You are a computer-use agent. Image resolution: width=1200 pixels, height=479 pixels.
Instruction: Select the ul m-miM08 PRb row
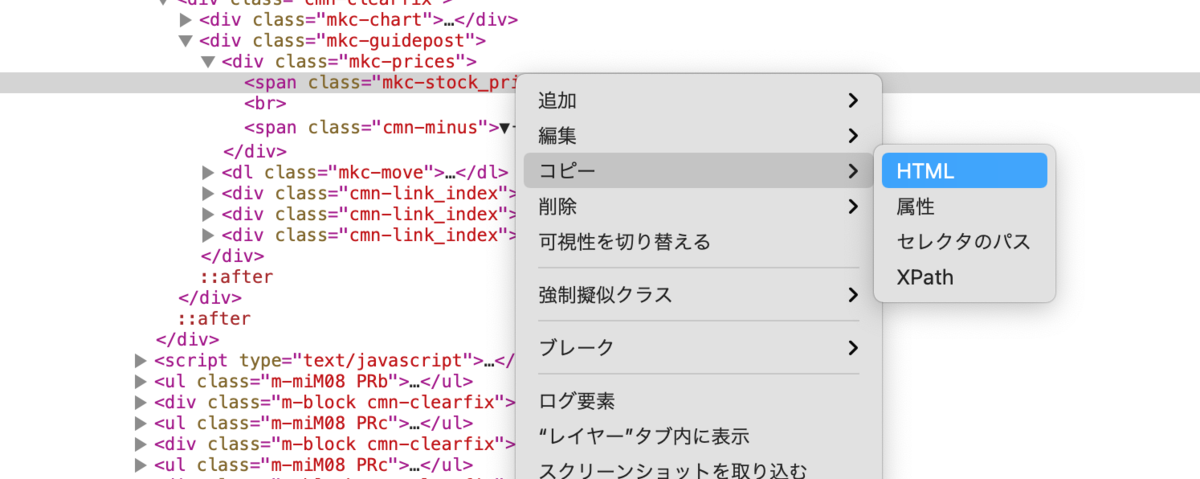tap(313, 381)
